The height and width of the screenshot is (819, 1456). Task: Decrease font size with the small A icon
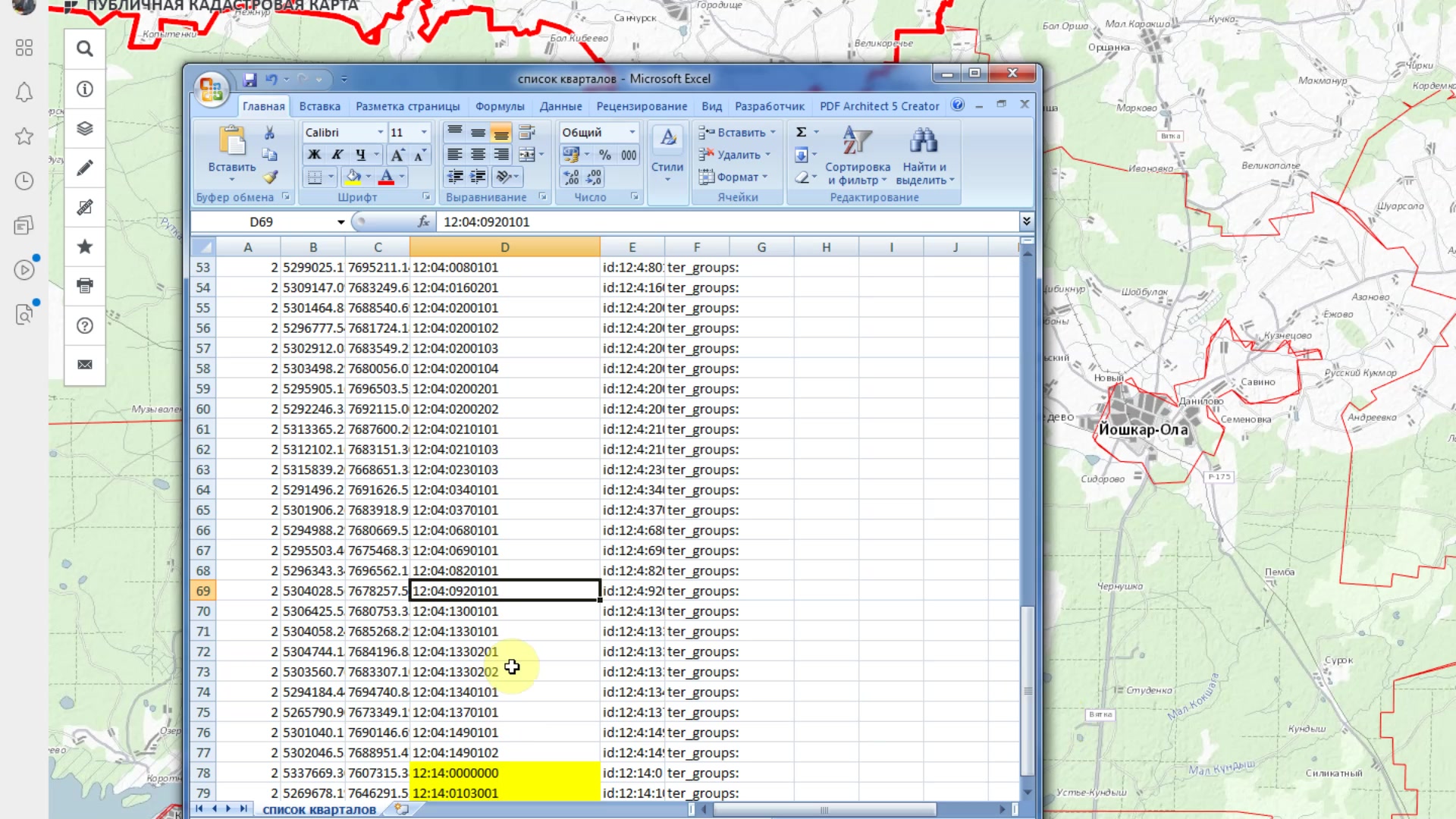coord(419,155)
